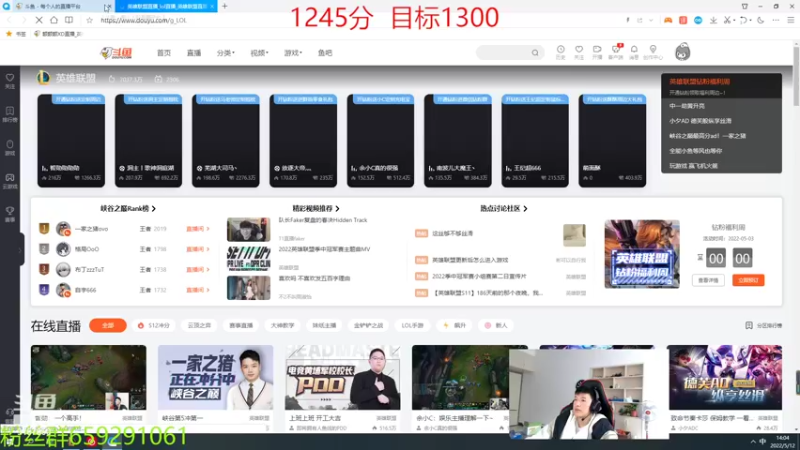Expand the 精彩视频推荐 section arrow
The height and width of the screenshot is (450, 800).
337,208
